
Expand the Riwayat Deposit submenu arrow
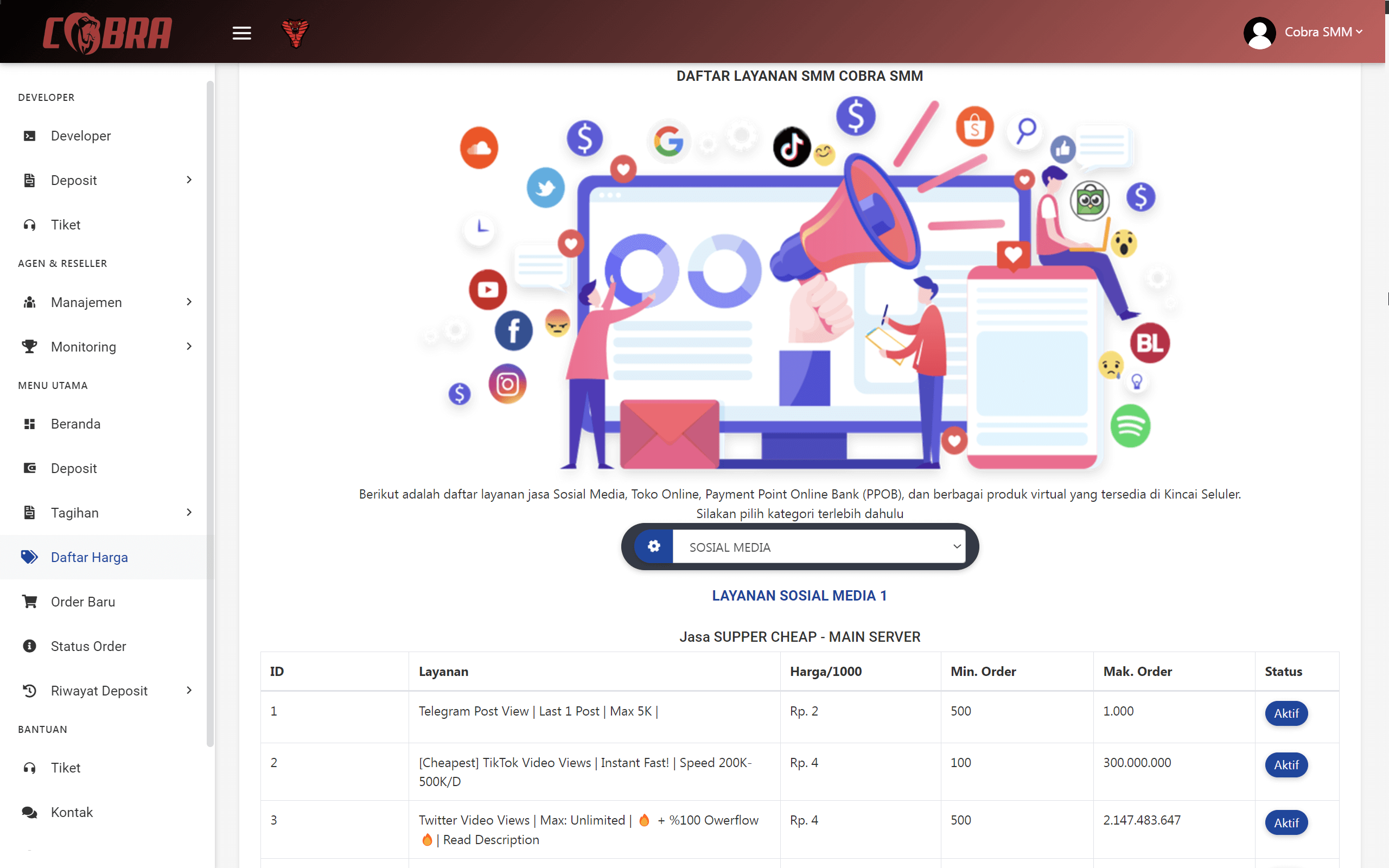(189, 691)
